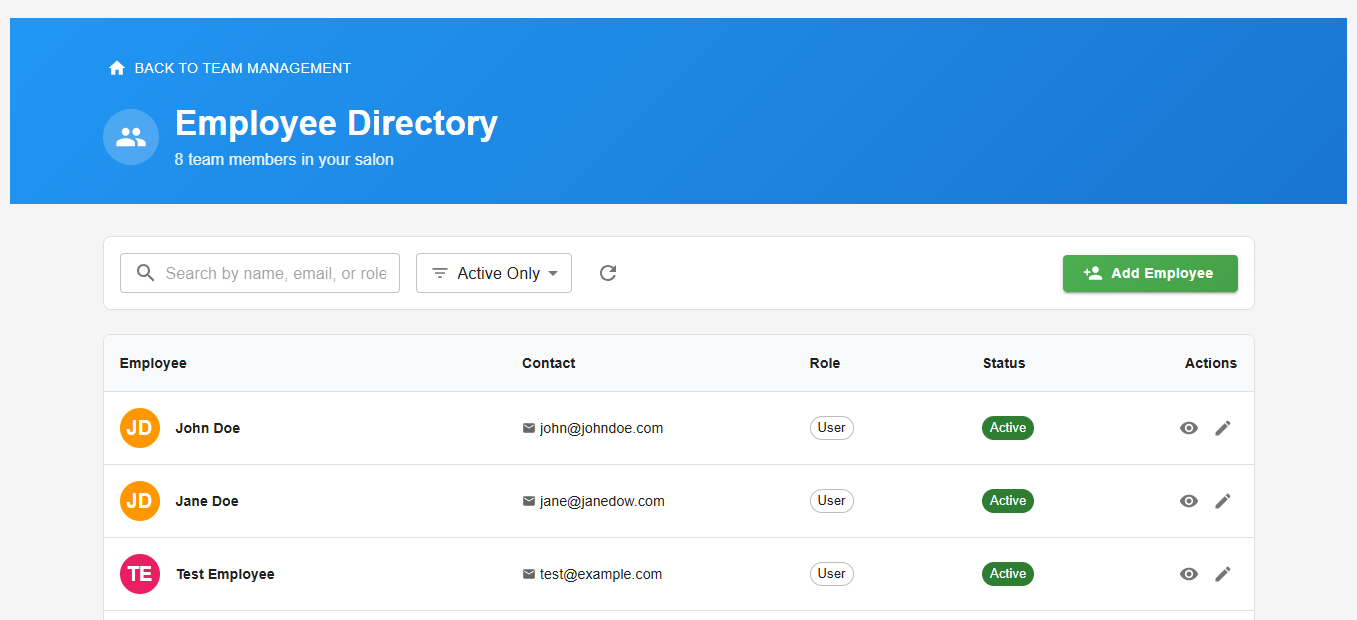Click the 8 team members in your salon text
The height and width of the screenshot is (620, 1357).
point(284,160)
